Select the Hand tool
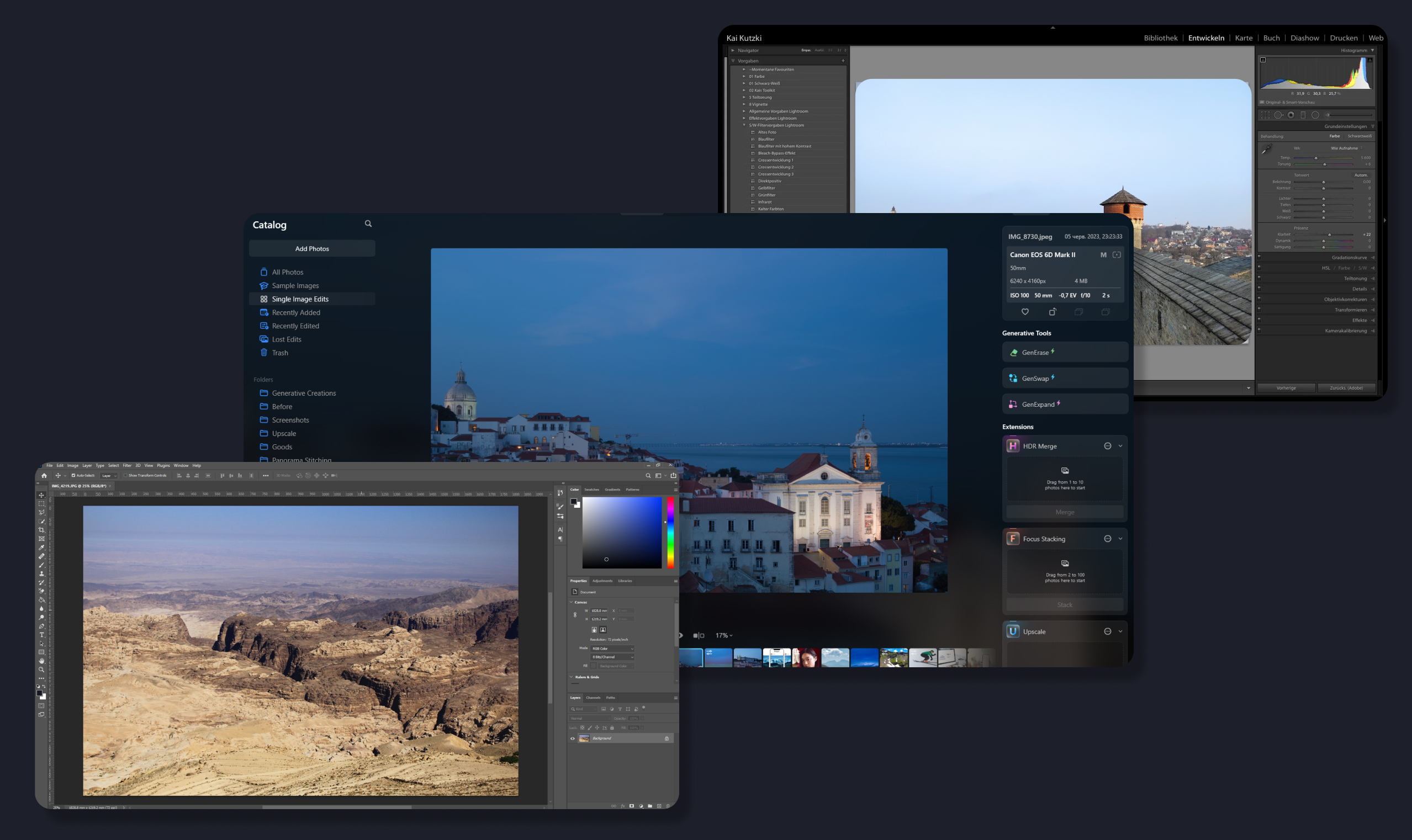 tap(41, 661)
